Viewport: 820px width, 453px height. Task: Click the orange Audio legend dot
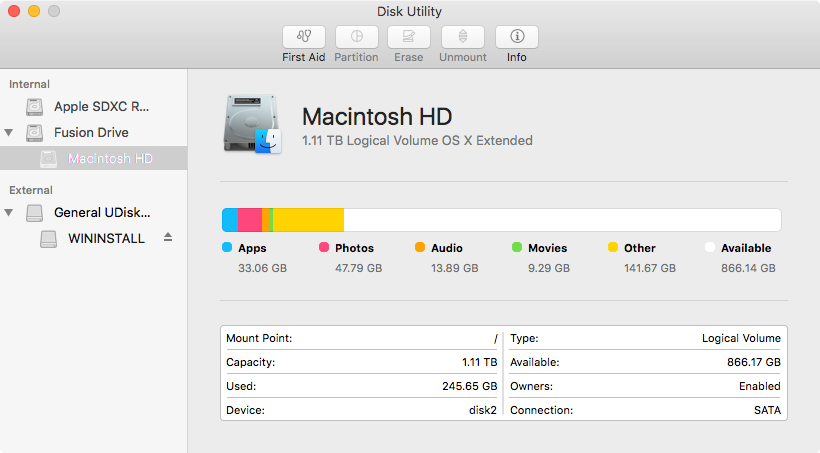[x=420, y=247]
